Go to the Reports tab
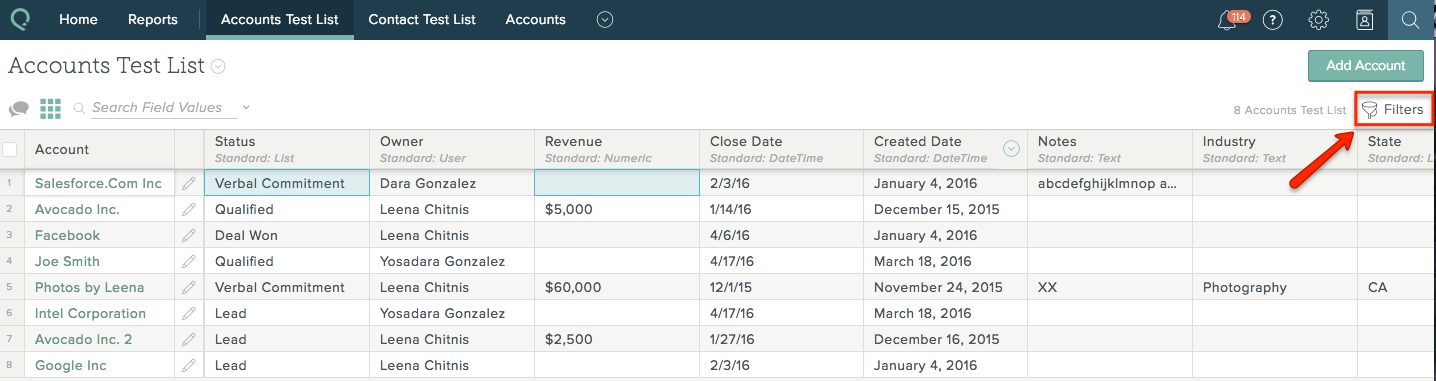This screenshot has height=381, width=1436. tap(153, 20)
